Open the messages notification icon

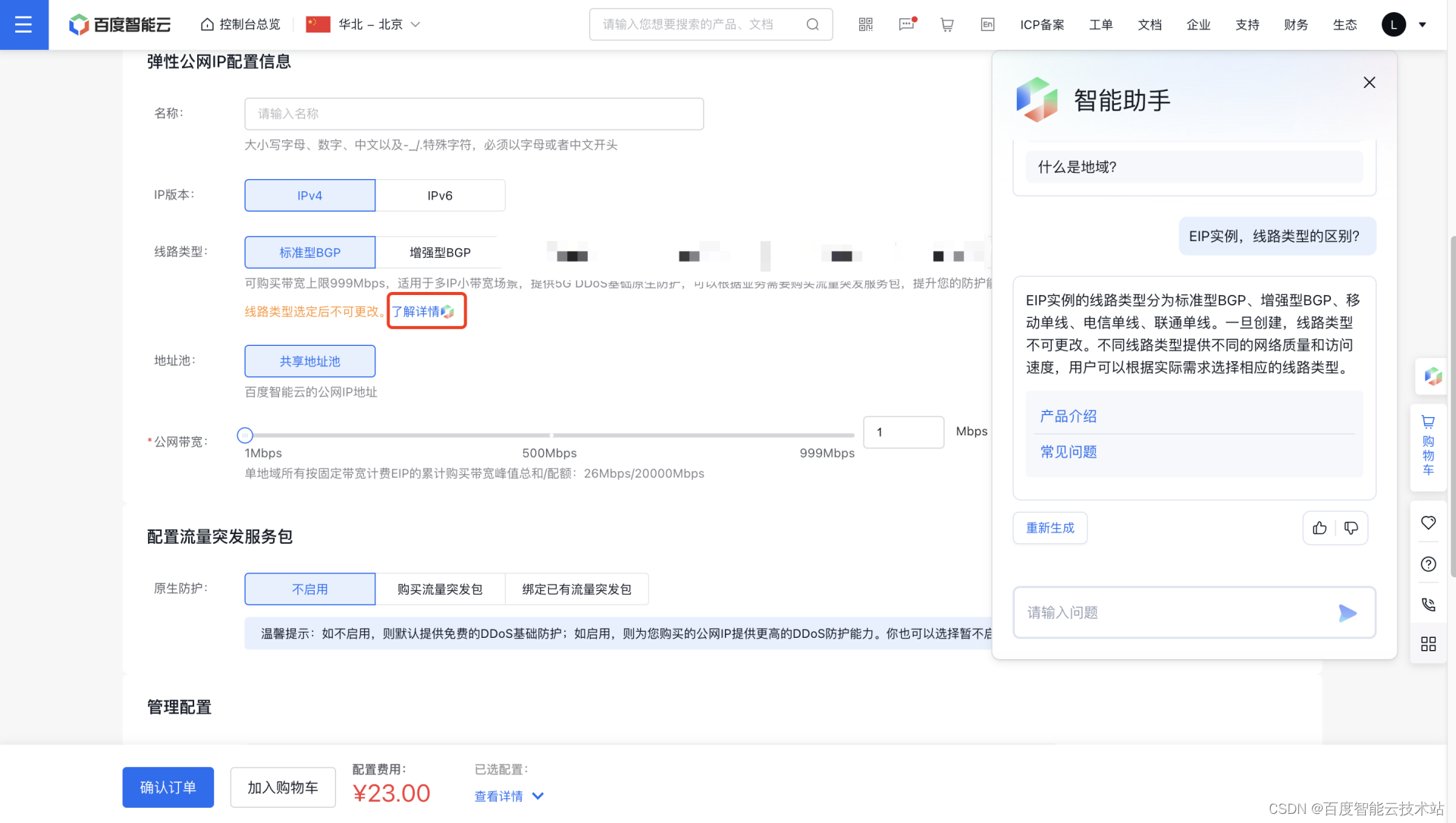(907, 24)
